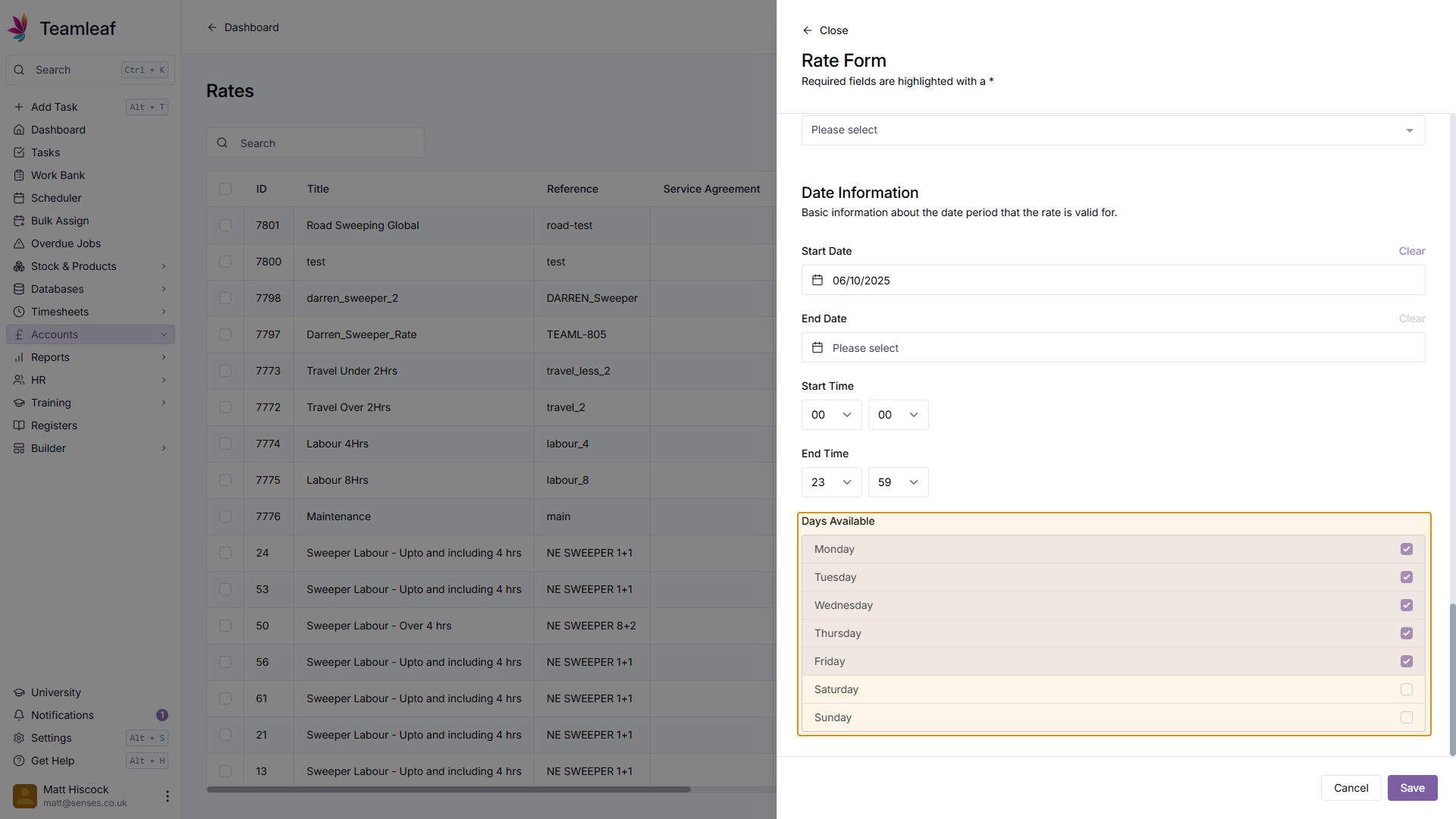This screenshot has width=1456, height=819.
Task: Open the End Time minutes dropdown
Action: pyautogui.click(x=898, y=482)
